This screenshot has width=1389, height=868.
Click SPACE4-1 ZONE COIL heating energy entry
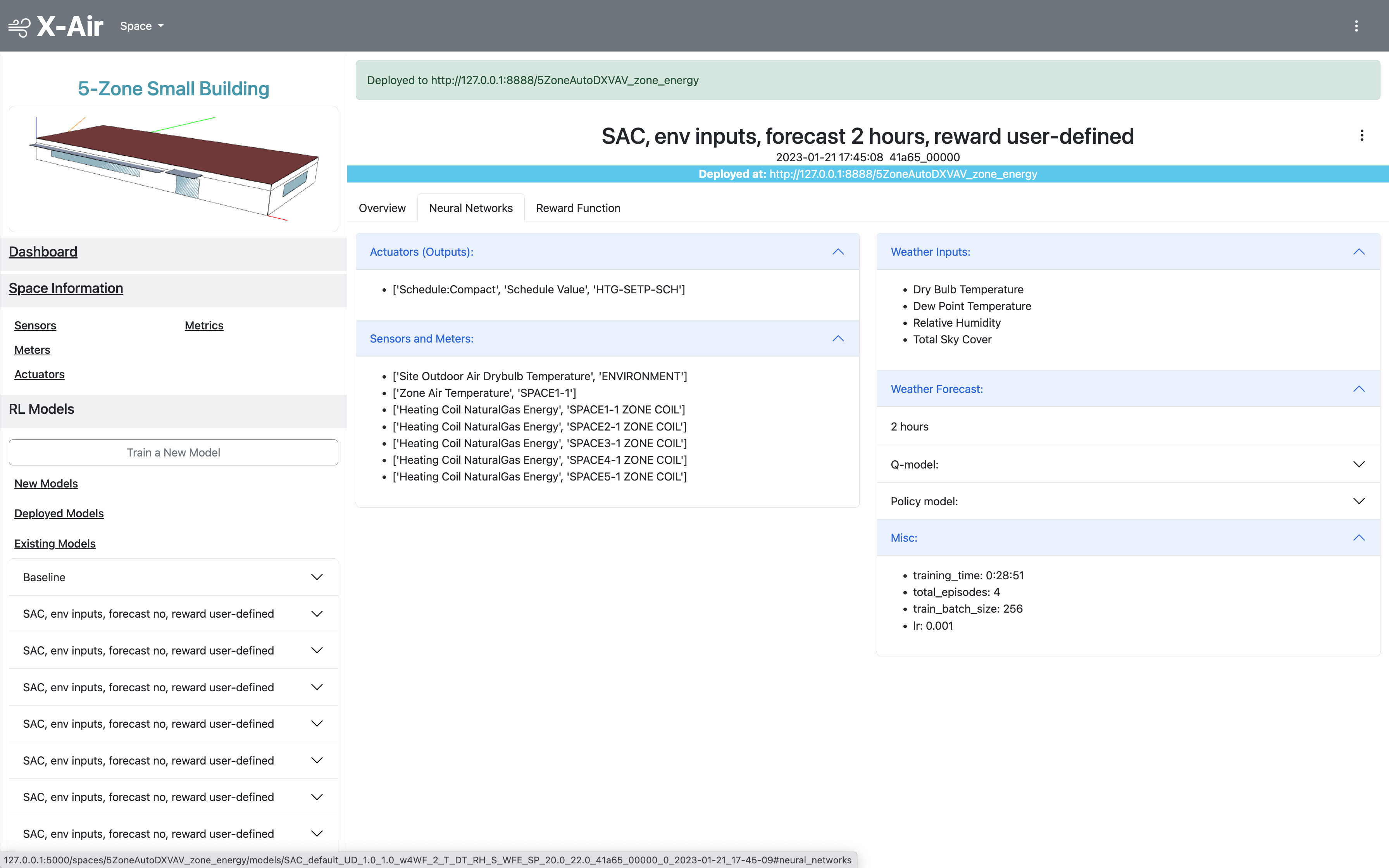tap(539, 460)
